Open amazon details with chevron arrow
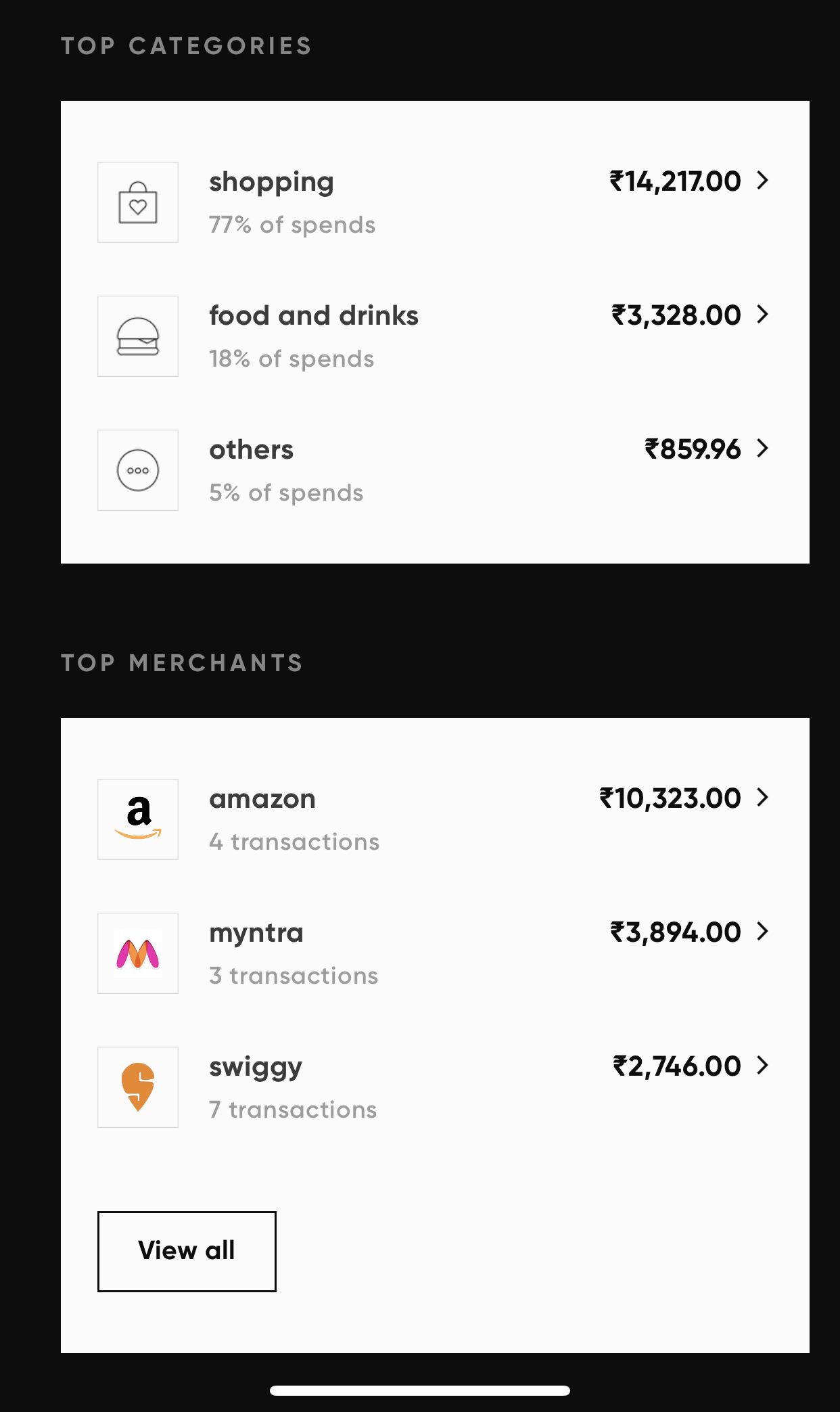This screenshot has width=840, height=1412. 763,797
